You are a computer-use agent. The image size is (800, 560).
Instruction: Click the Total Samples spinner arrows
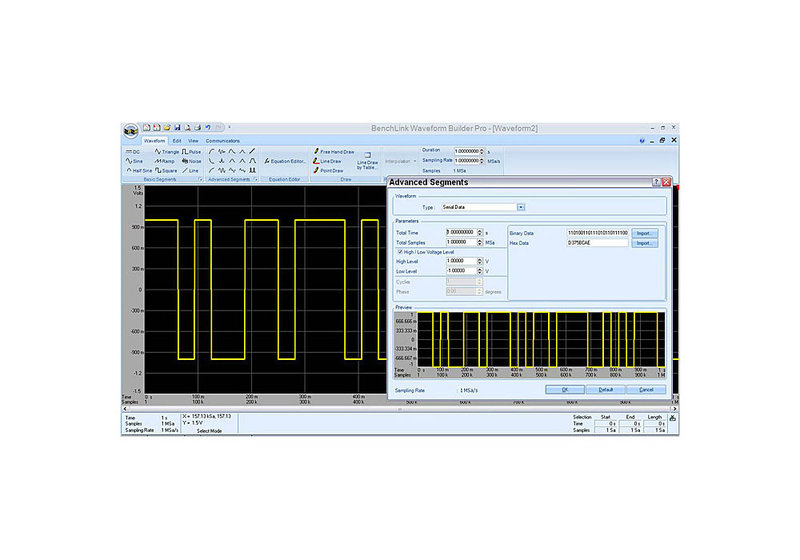tap(480, 242)
